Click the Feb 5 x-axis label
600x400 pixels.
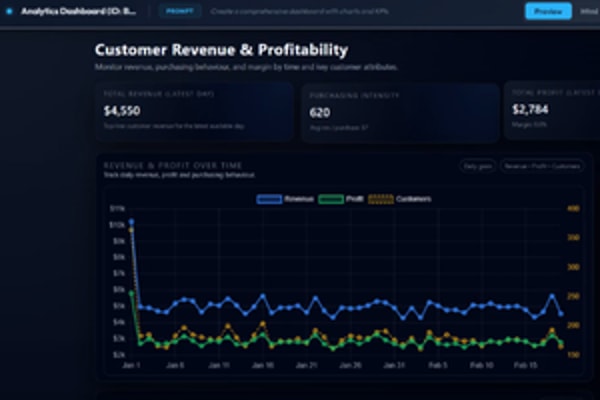[438, 365]
